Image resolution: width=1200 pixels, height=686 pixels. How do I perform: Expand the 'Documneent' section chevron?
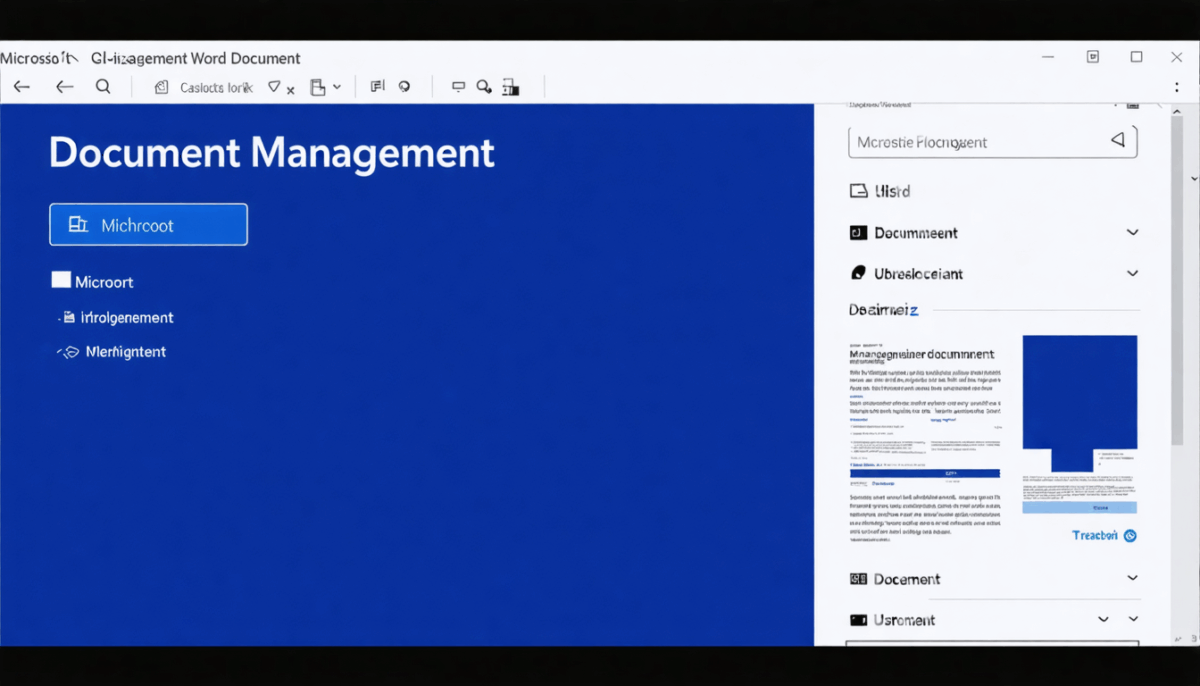click(1132, 232)
